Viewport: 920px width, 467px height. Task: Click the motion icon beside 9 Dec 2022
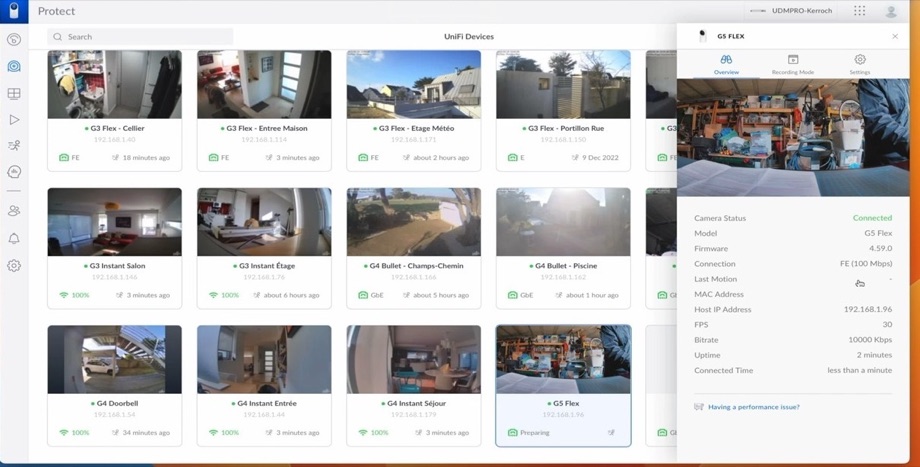576,157
